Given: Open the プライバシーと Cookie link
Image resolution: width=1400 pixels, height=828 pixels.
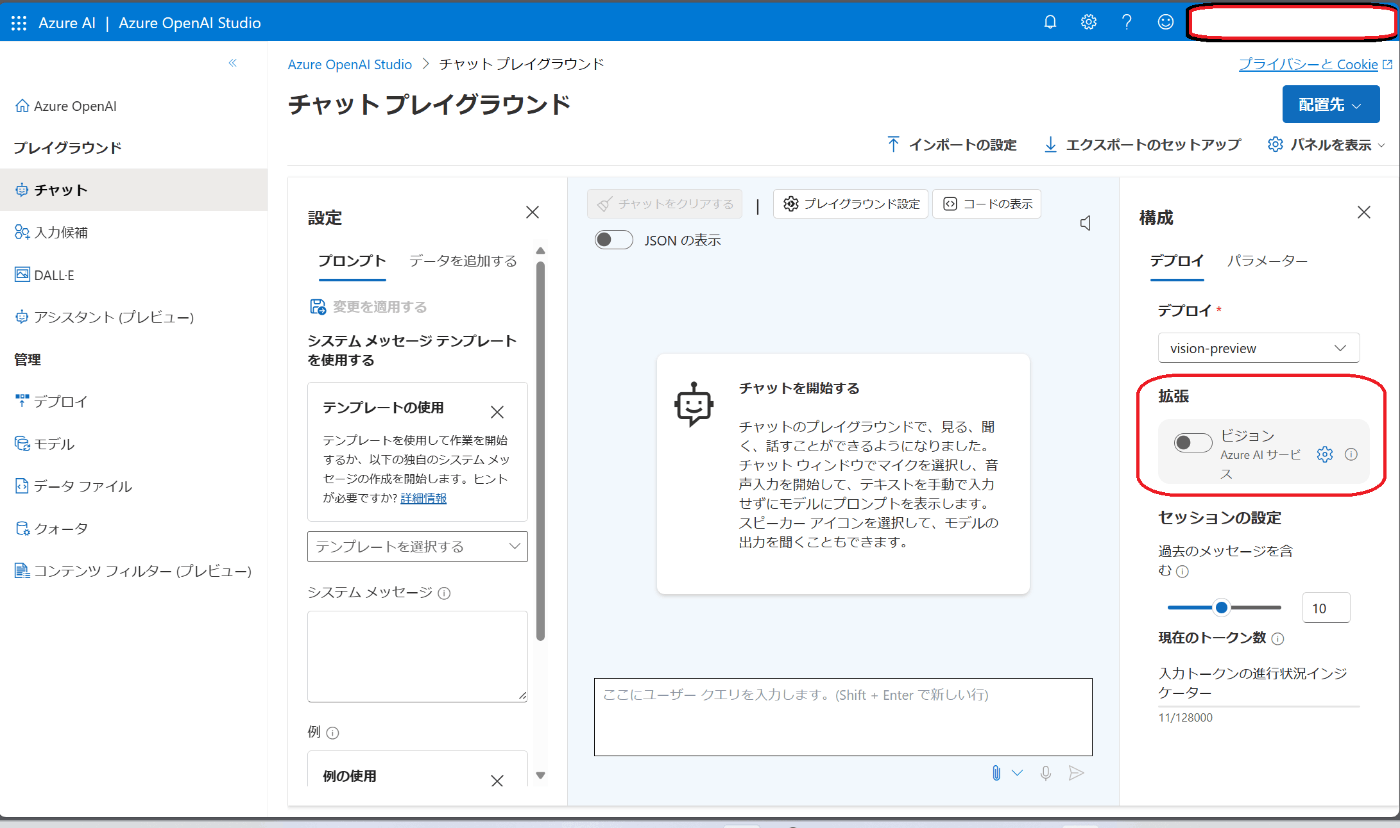Looking at the screenshot, I should 1314,64.
